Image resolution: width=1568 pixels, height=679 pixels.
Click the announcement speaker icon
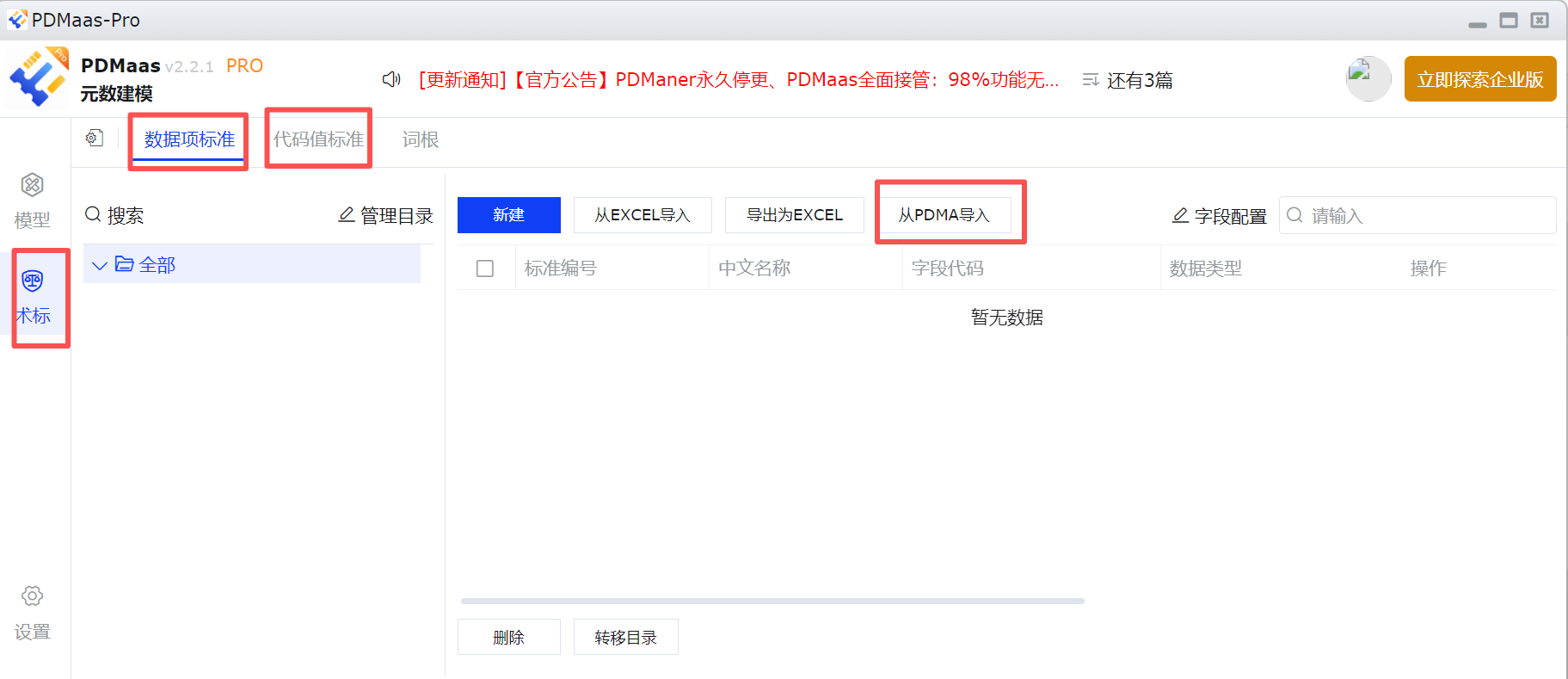click(391, 80)
